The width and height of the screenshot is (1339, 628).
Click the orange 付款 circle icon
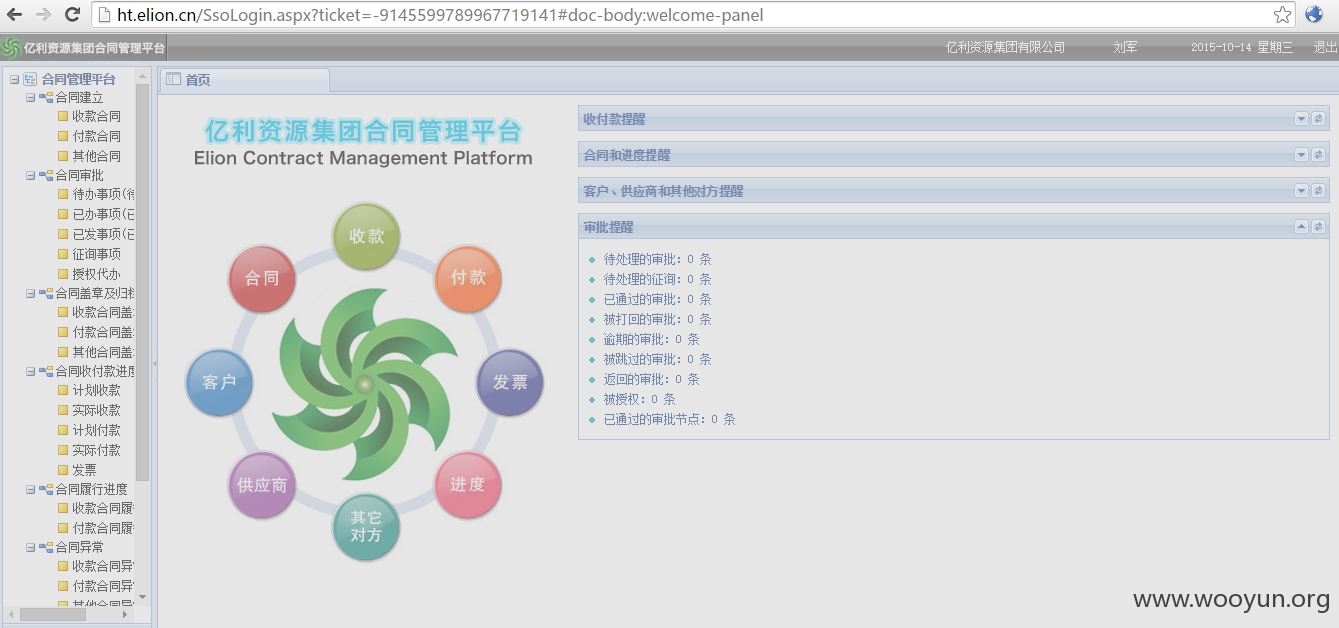tap(468, 278)
